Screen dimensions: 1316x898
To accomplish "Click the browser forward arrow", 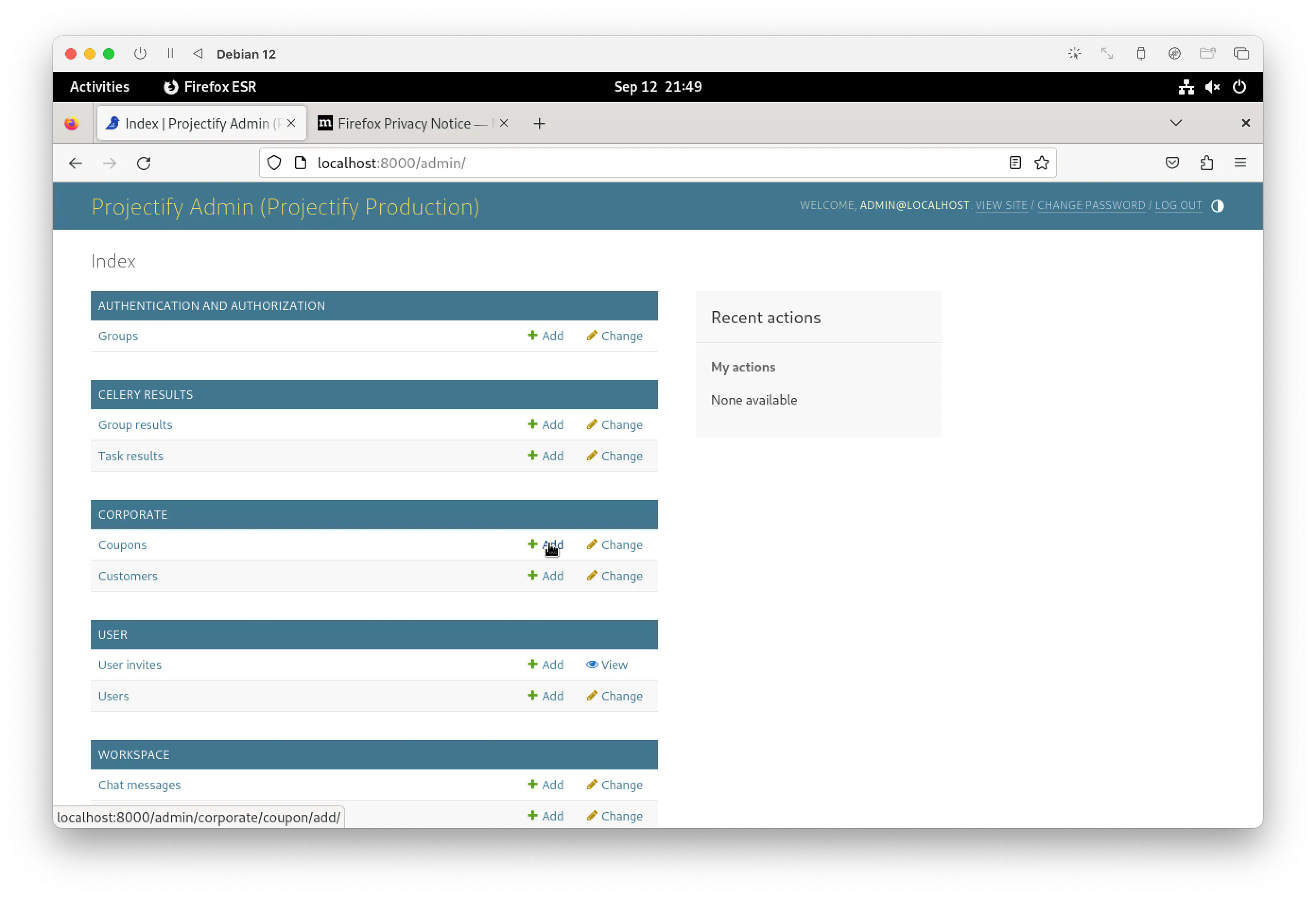I will point(109,163).
